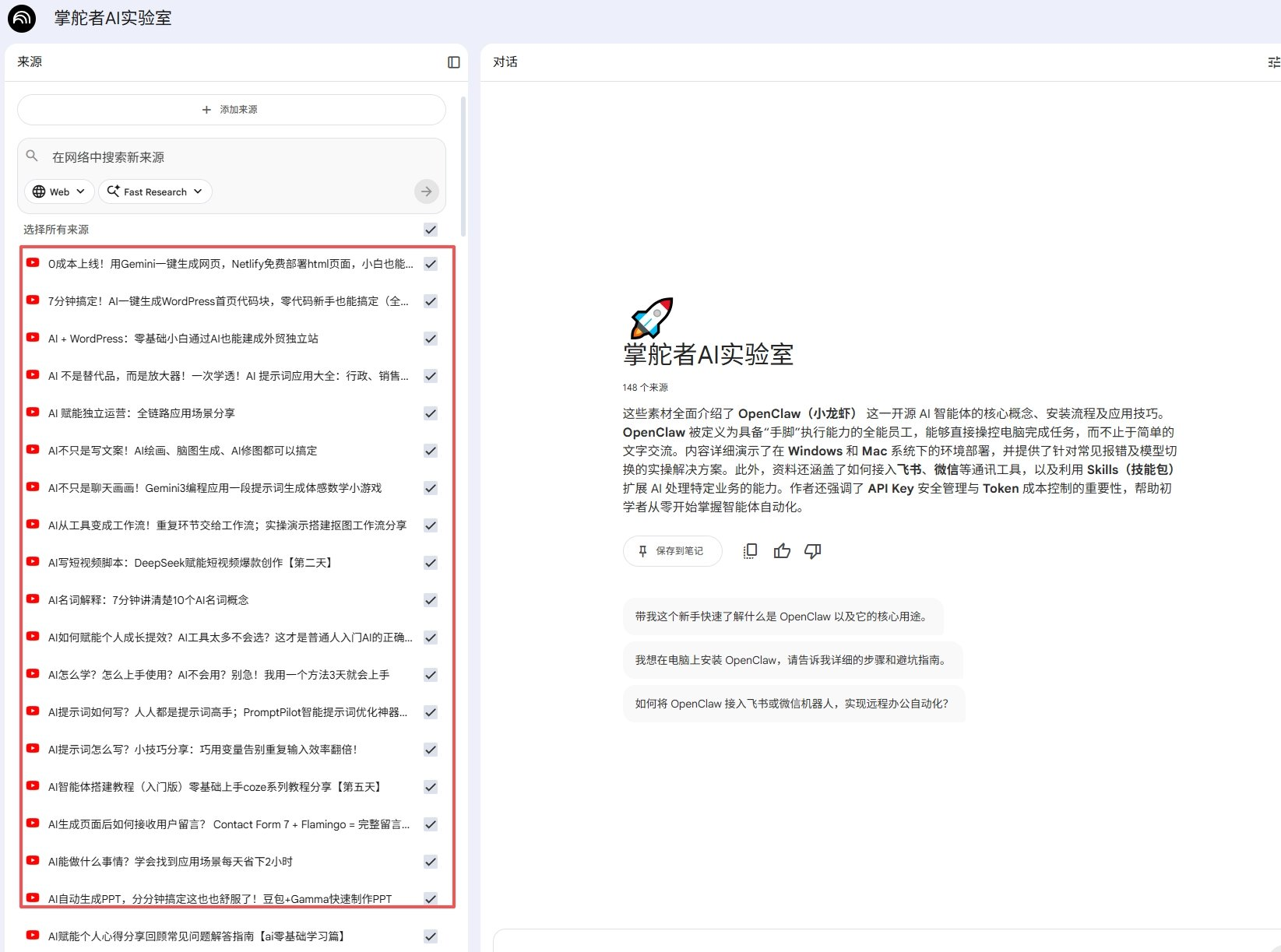Uncheck AI赋能个人心得分享 source checkbox
Image resolution: width=1281 pixels, height=952 pixels.
tap(431, 936)
